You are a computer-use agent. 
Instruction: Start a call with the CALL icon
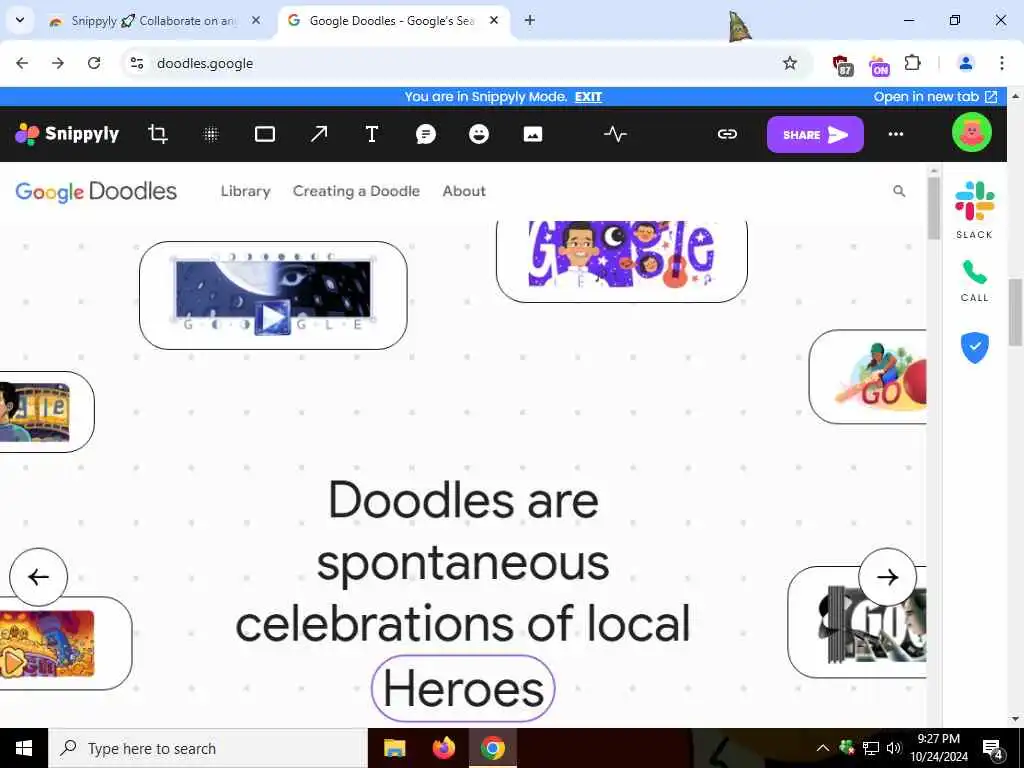[x=974, y=281]
